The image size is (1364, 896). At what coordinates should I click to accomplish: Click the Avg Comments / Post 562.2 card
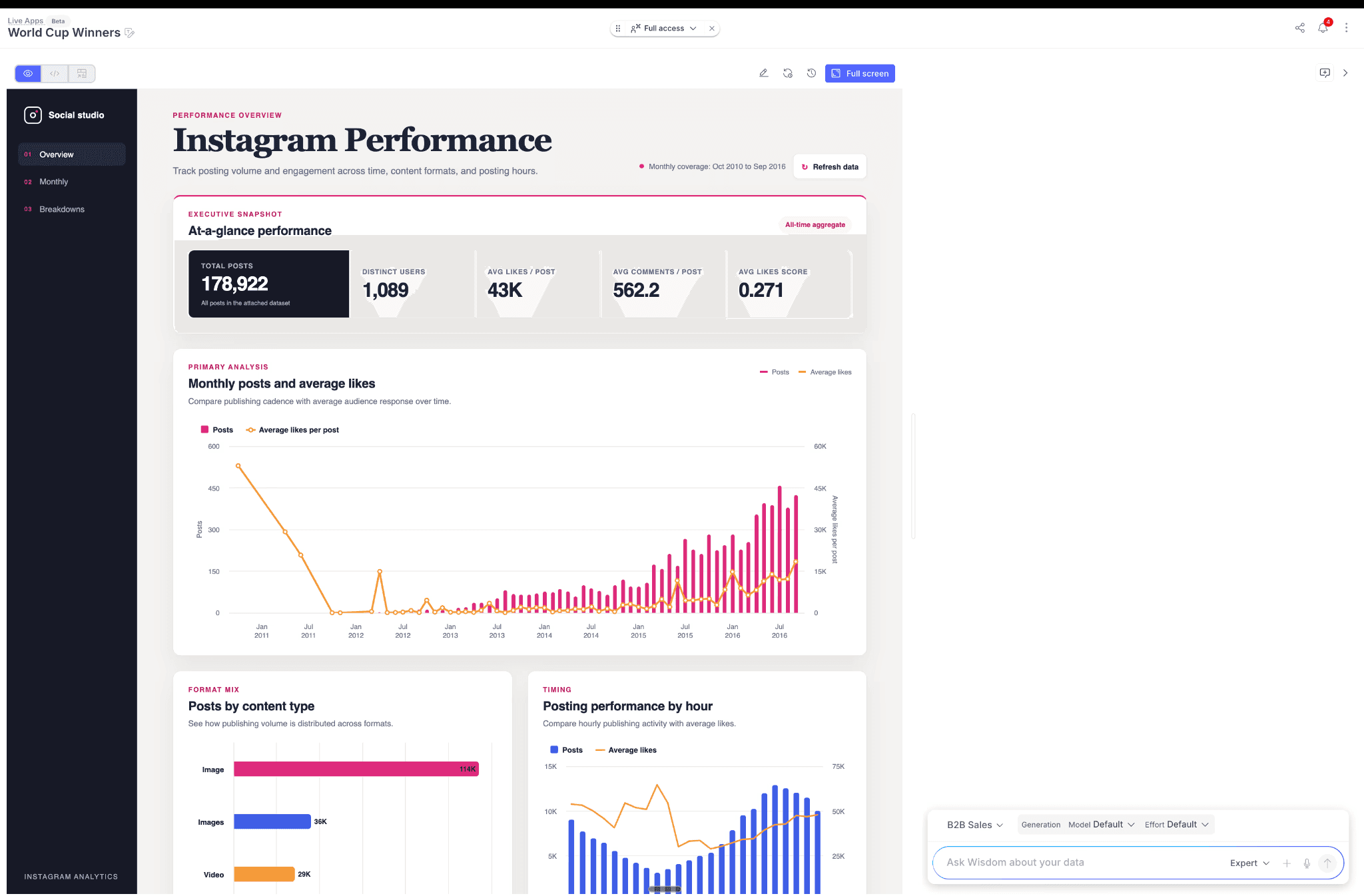[663, 284]
